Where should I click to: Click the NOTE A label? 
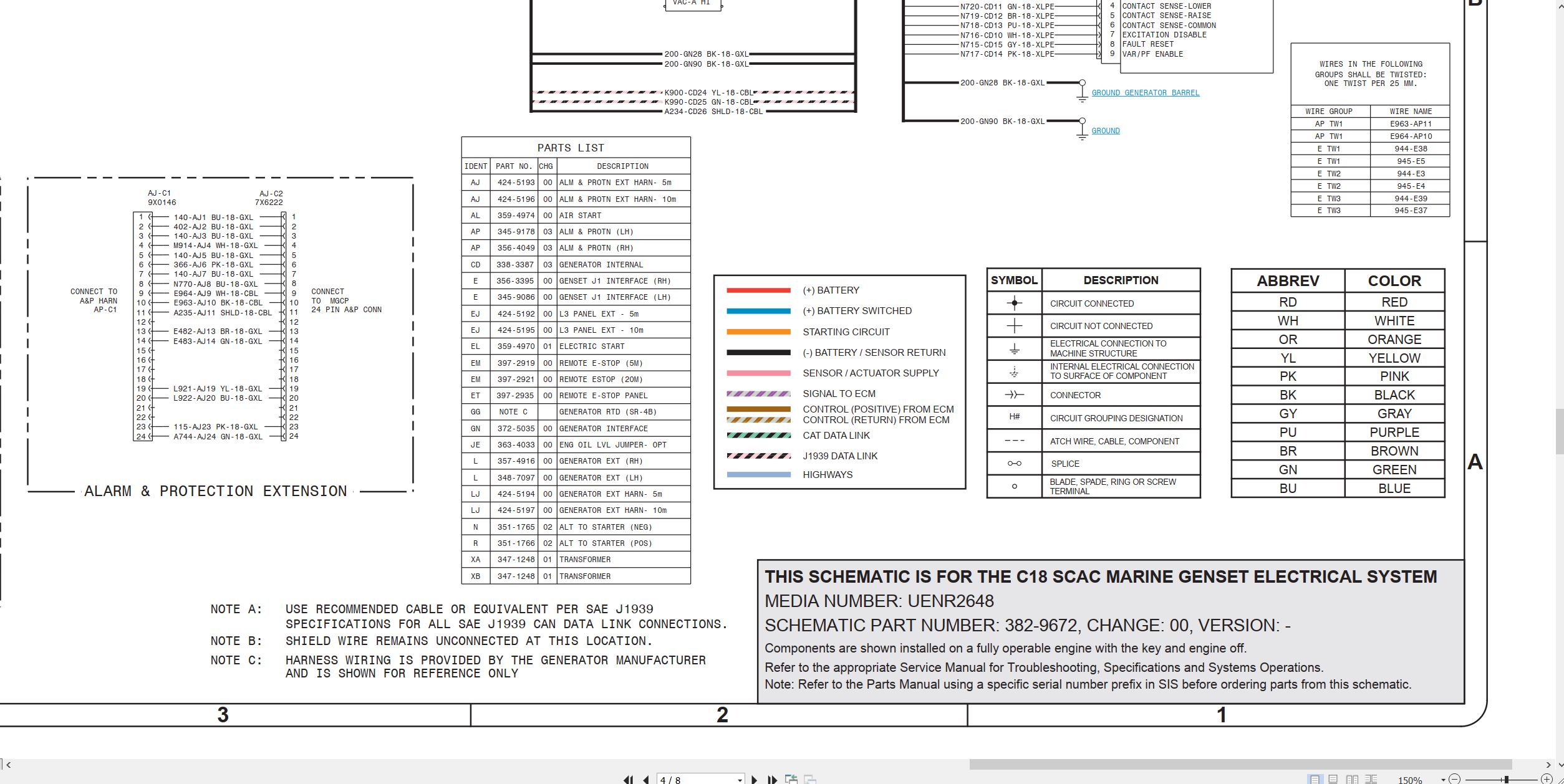236,610
